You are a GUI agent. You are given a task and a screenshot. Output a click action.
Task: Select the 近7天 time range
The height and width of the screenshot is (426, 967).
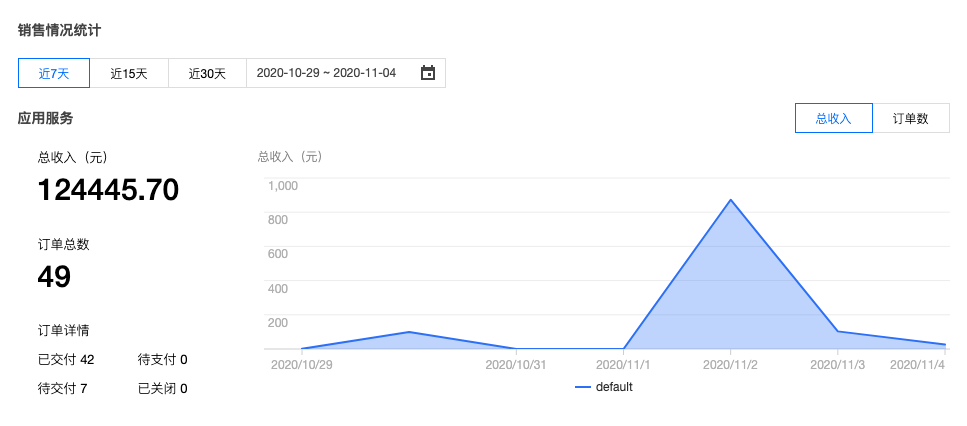click(x=54, y=73)
